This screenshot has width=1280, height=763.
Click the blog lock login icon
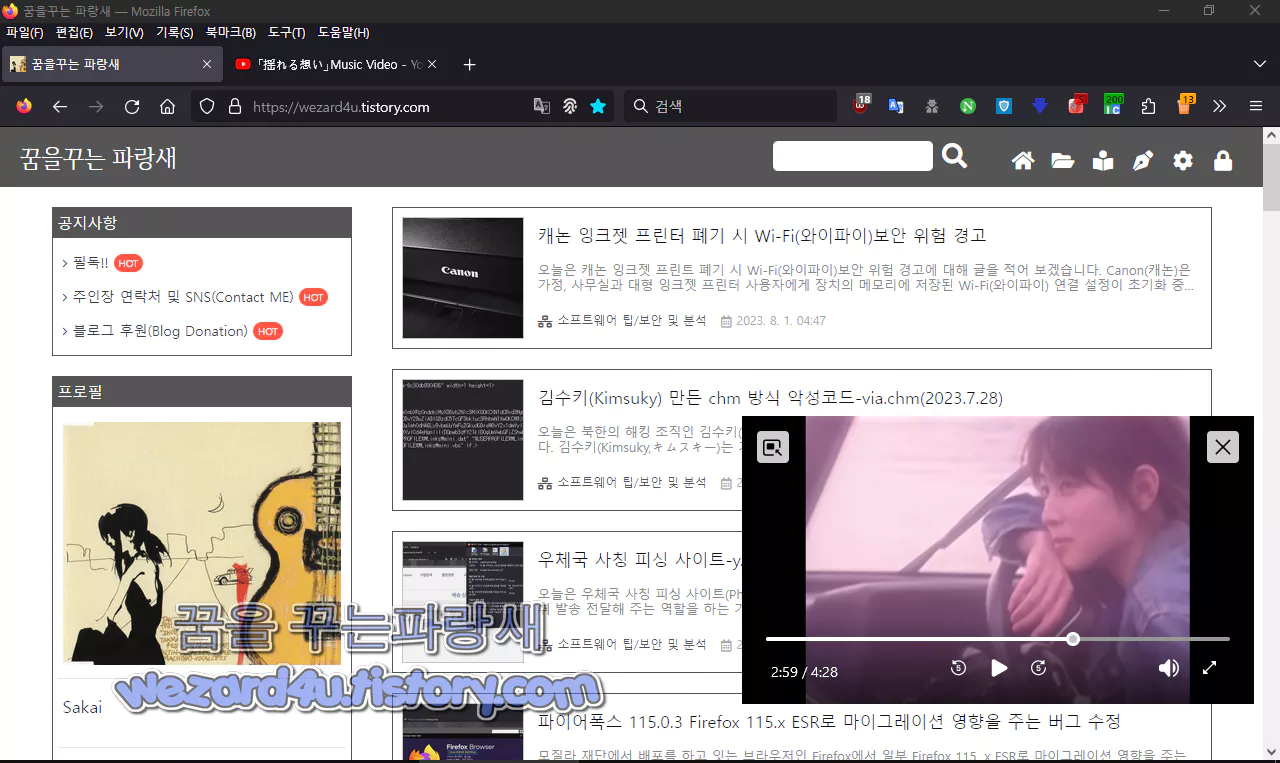click(x=1223, y=161)
